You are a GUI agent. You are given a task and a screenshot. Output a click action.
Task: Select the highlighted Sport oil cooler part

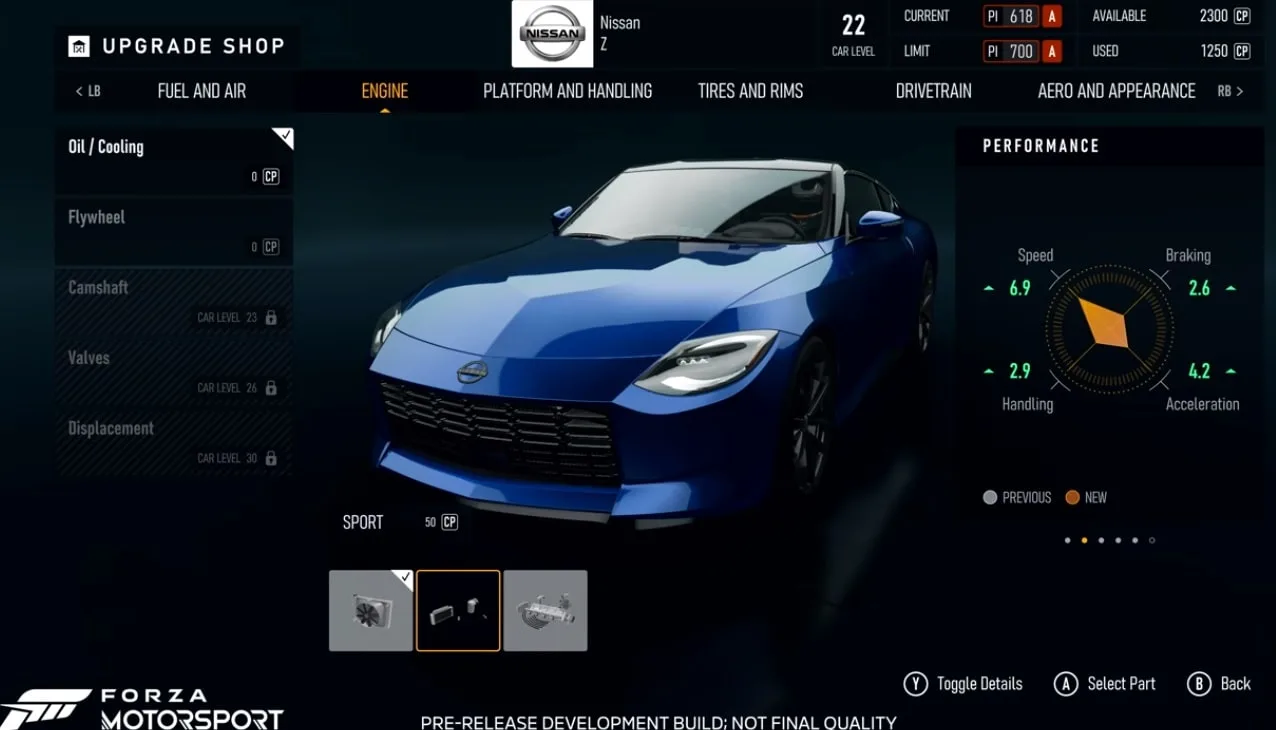click(x=458, y=610)
